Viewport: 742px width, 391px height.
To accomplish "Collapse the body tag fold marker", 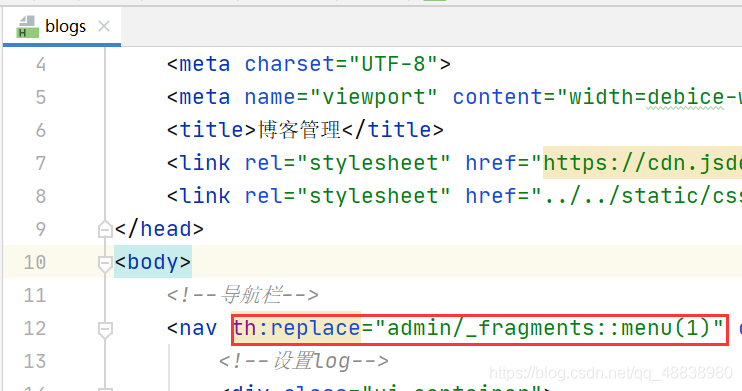I will pyautogui.click(x=105, y=263).
